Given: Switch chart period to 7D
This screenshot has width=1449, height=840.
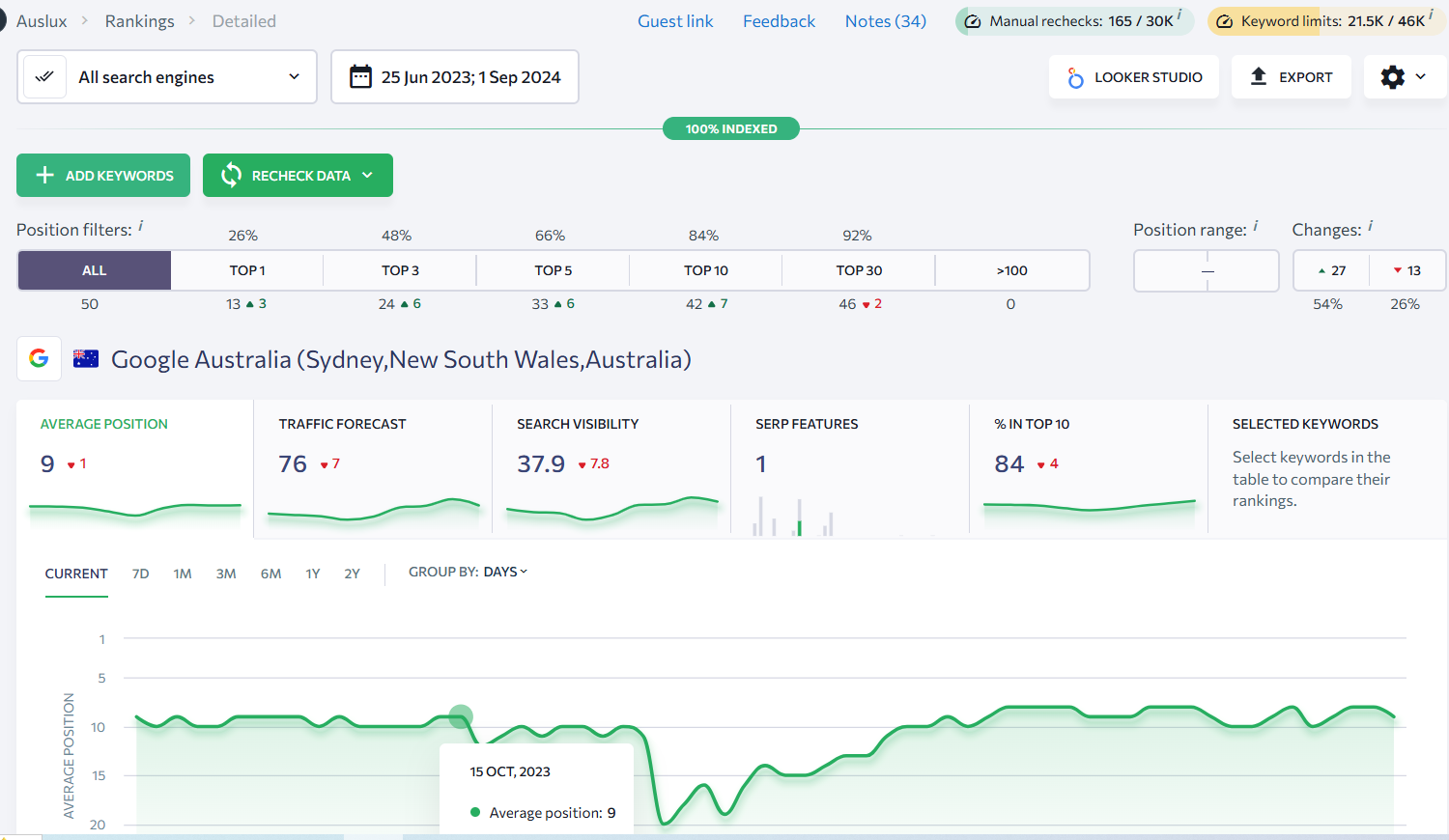Looking at the screenshot, I should [x=140, y=574].
